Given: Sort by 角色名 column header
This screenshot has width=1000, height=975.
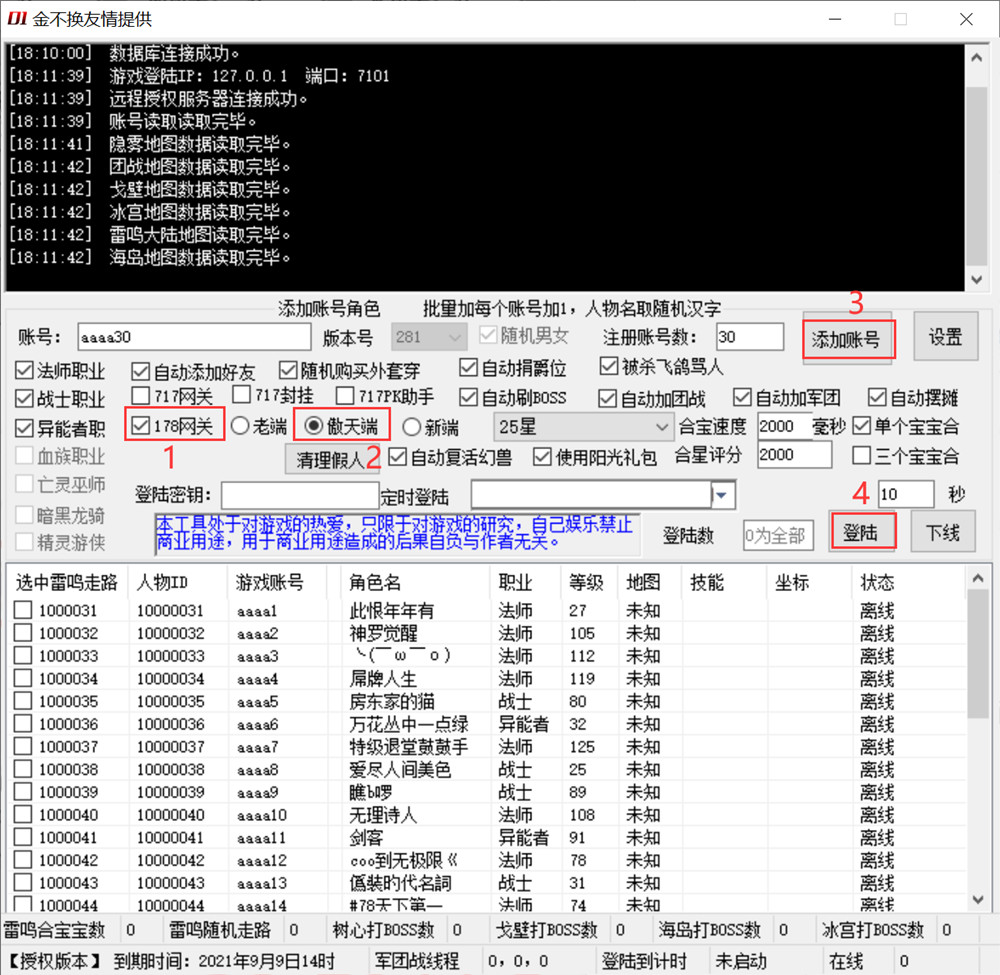Looking at the screenshot, I should coord(375,582).
